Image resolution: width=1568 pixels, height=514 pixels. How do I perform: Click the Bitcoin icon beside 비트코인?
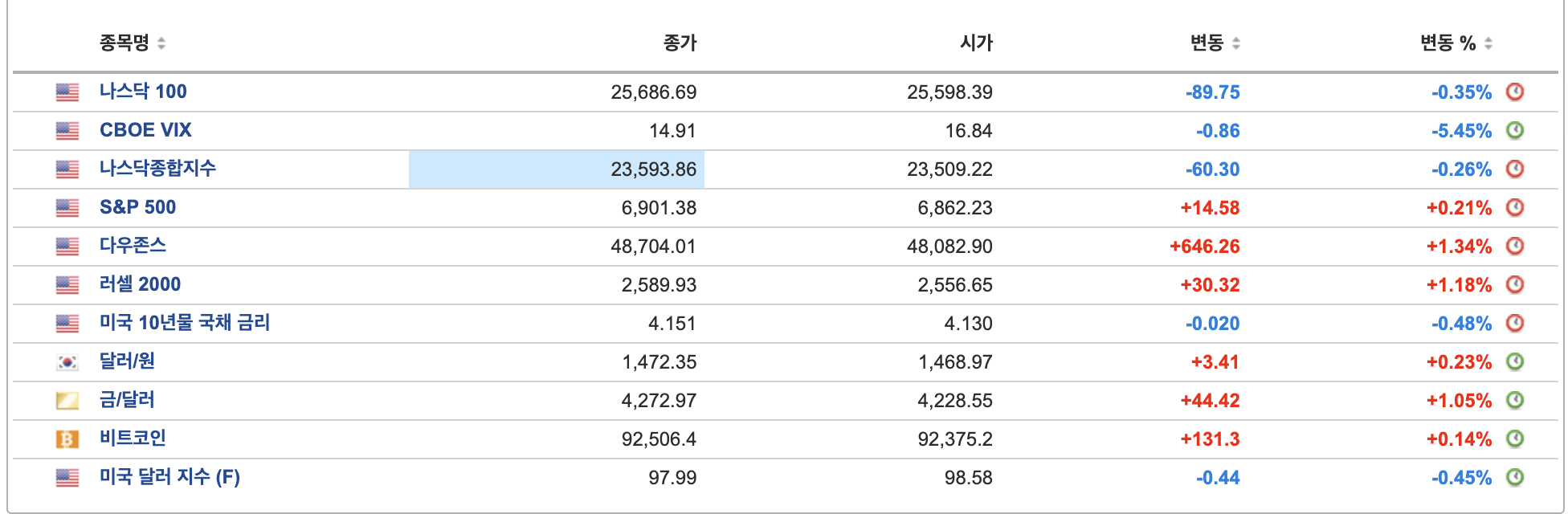(67, 439)
